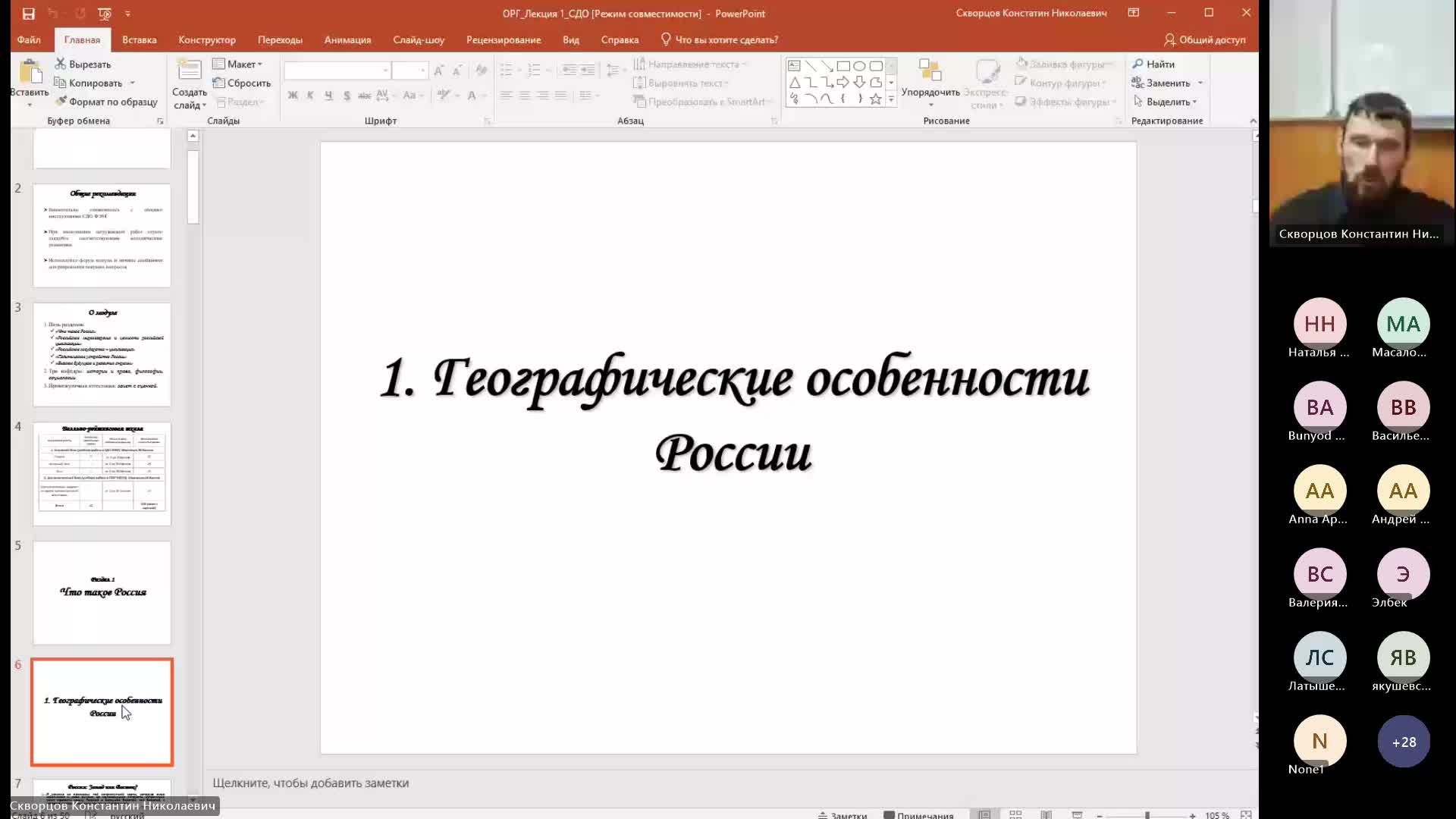This screenshot has width=1456, height=819.
Task: Open the Заменить dropdown arrow
Action: [1200, 83]
